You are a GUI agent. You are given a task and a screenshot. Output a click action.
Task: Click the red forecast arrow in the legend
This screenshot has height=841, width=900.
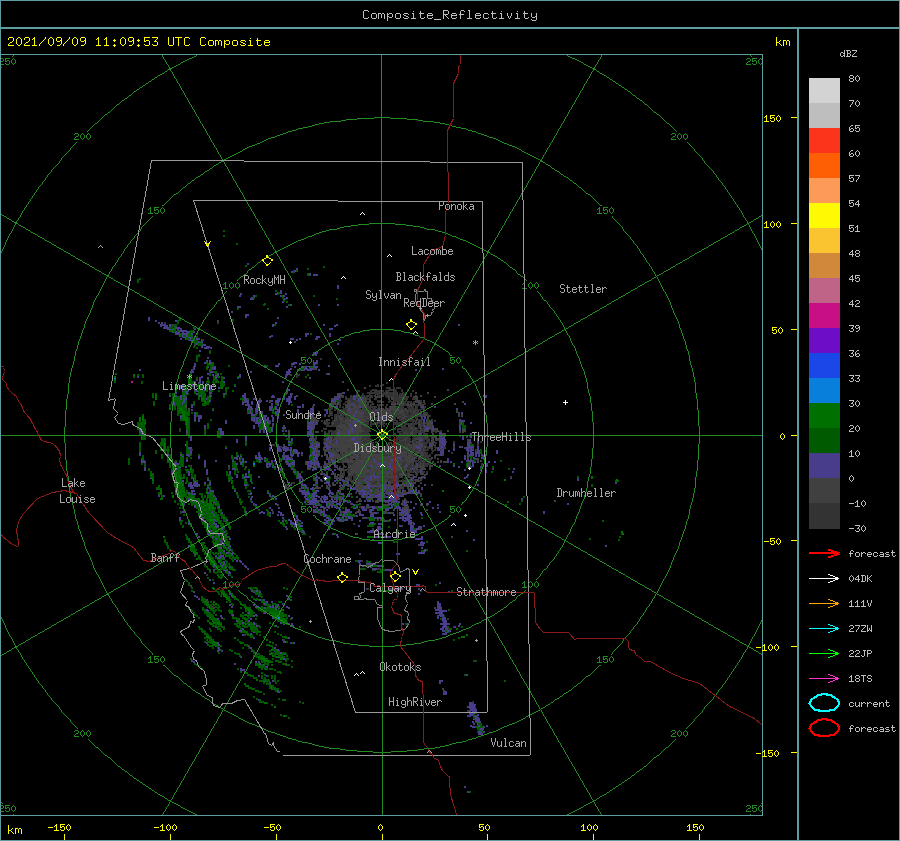click(x=824, y=553)
